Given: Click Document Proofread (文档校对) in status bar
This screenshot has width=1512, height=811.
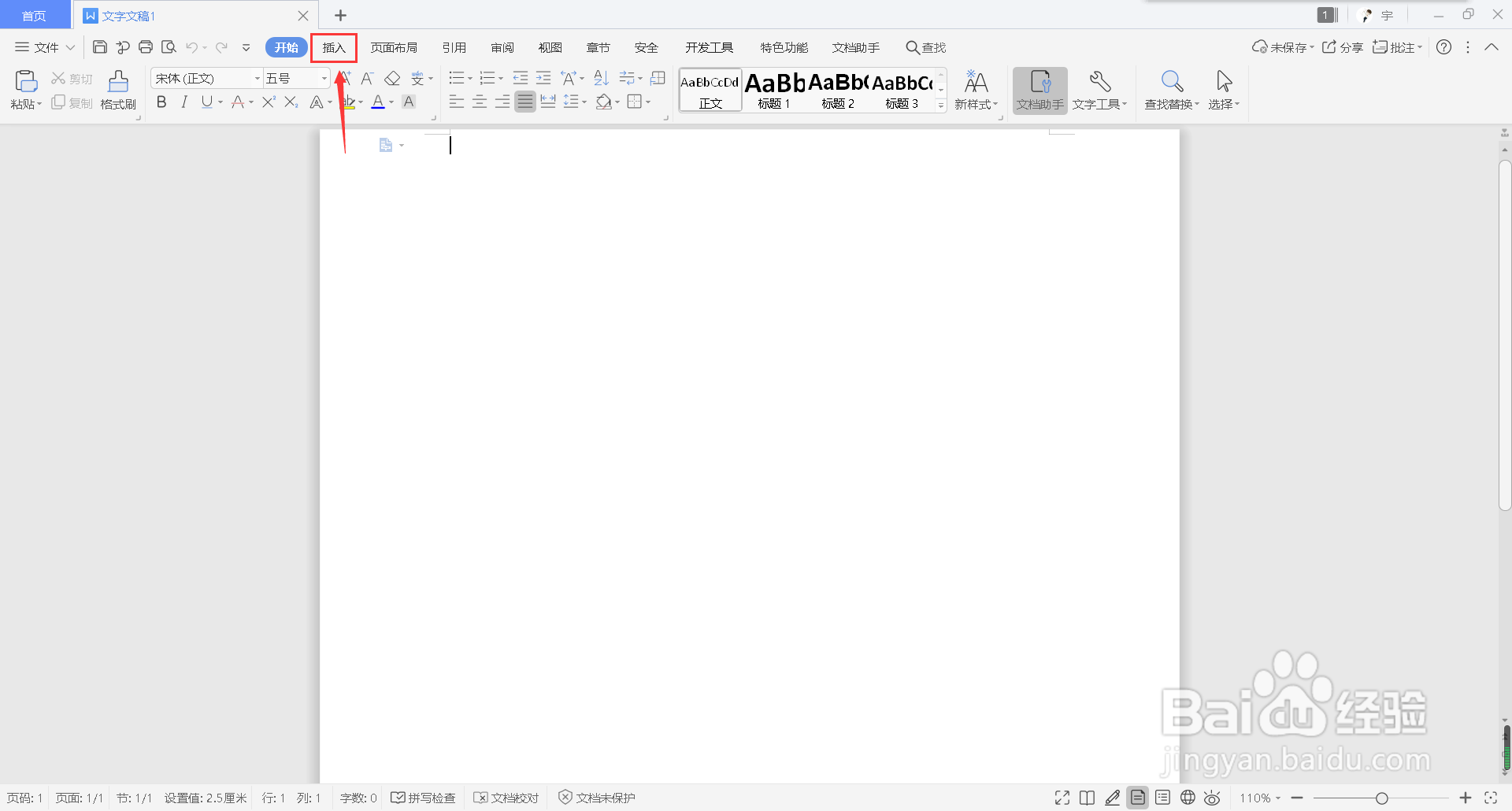Looking at the screenshot, I should 506,798.
